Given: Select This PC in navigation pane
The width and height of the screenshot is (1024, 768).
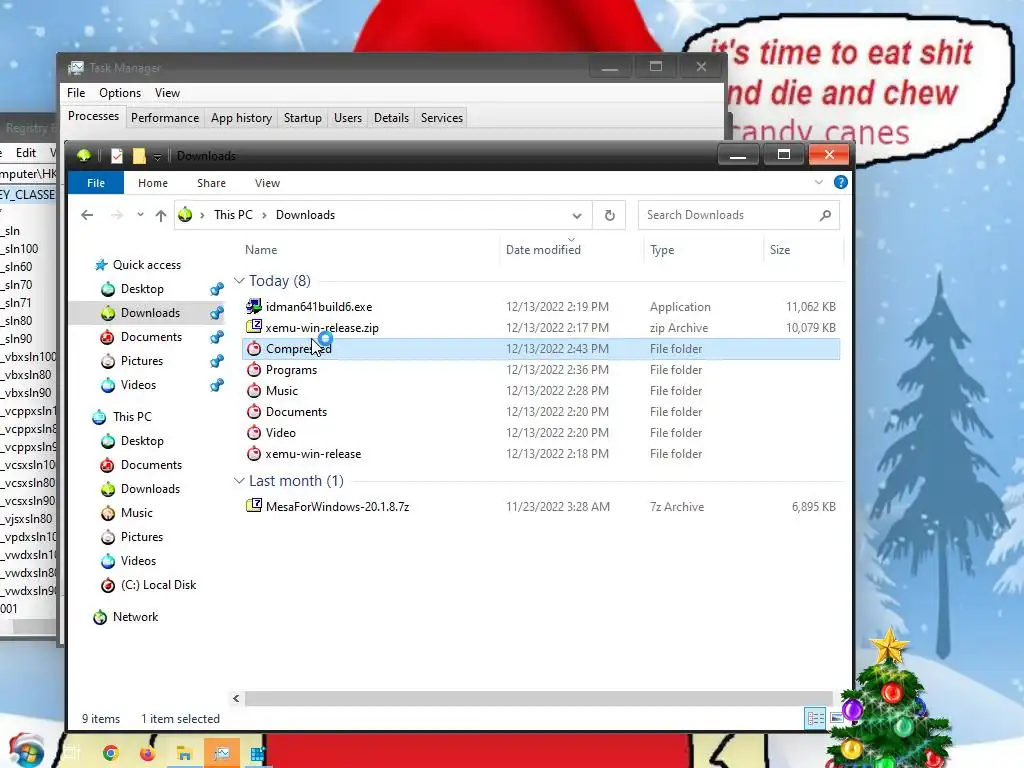Looking at the screenshot, I should (132, 417).
